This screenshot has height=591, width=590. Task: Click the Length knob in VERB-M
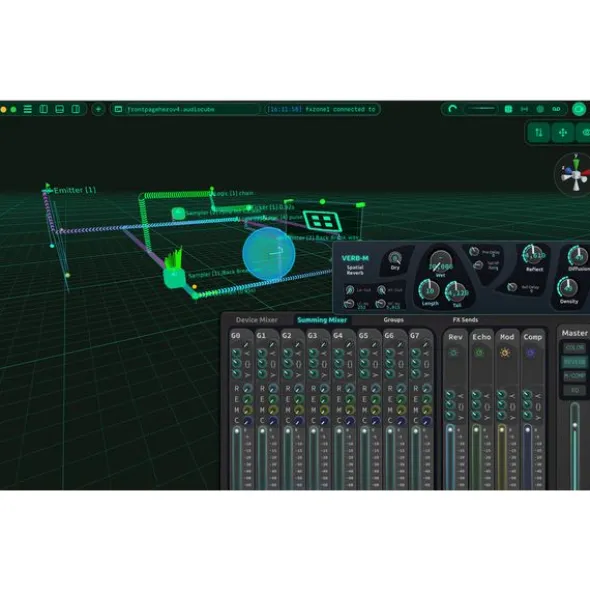[429, 290]
